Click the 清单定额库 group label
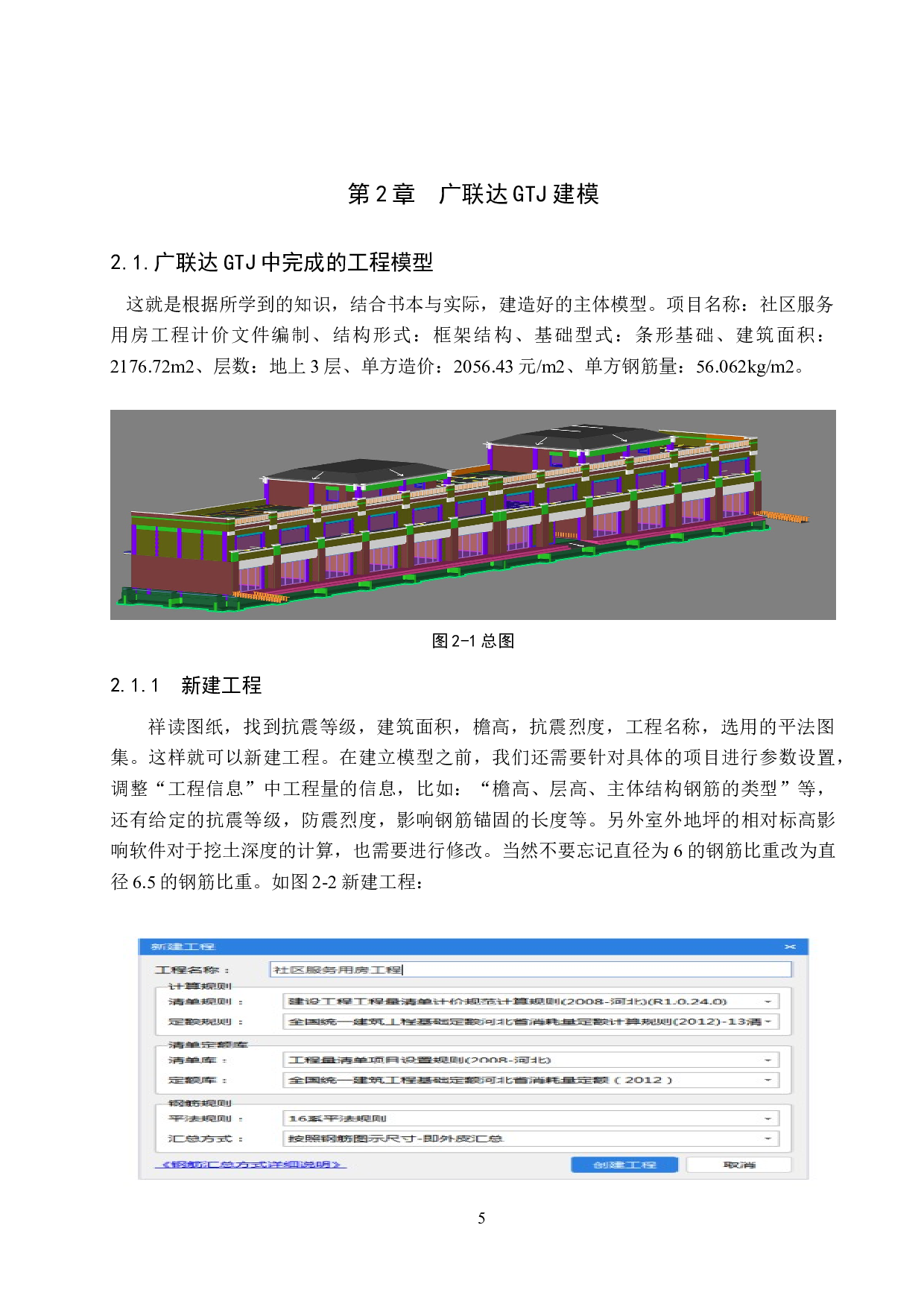Image resolution: width=924 pixels, height=1307 pixels. 208,1044
